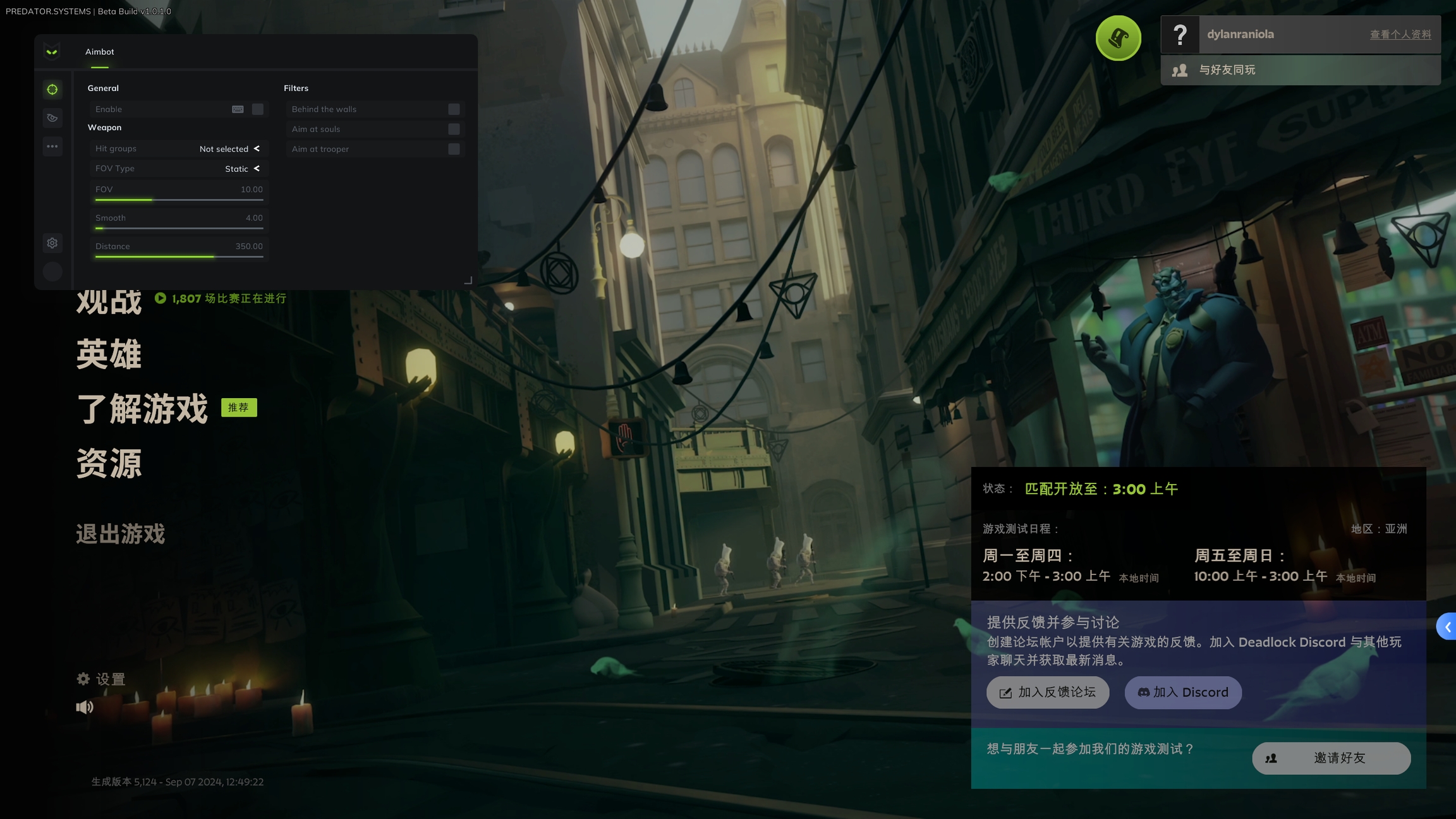Click the overlay resize corner handle
This screenshot has height=819, width=1456.
click(x=468, y=281)
